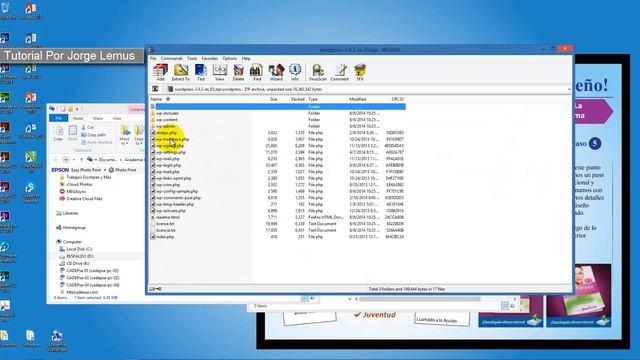Click Explorer's Up arrow navigation icon
The height and width of the screenshot is (360, 640).
coord(81,159)
